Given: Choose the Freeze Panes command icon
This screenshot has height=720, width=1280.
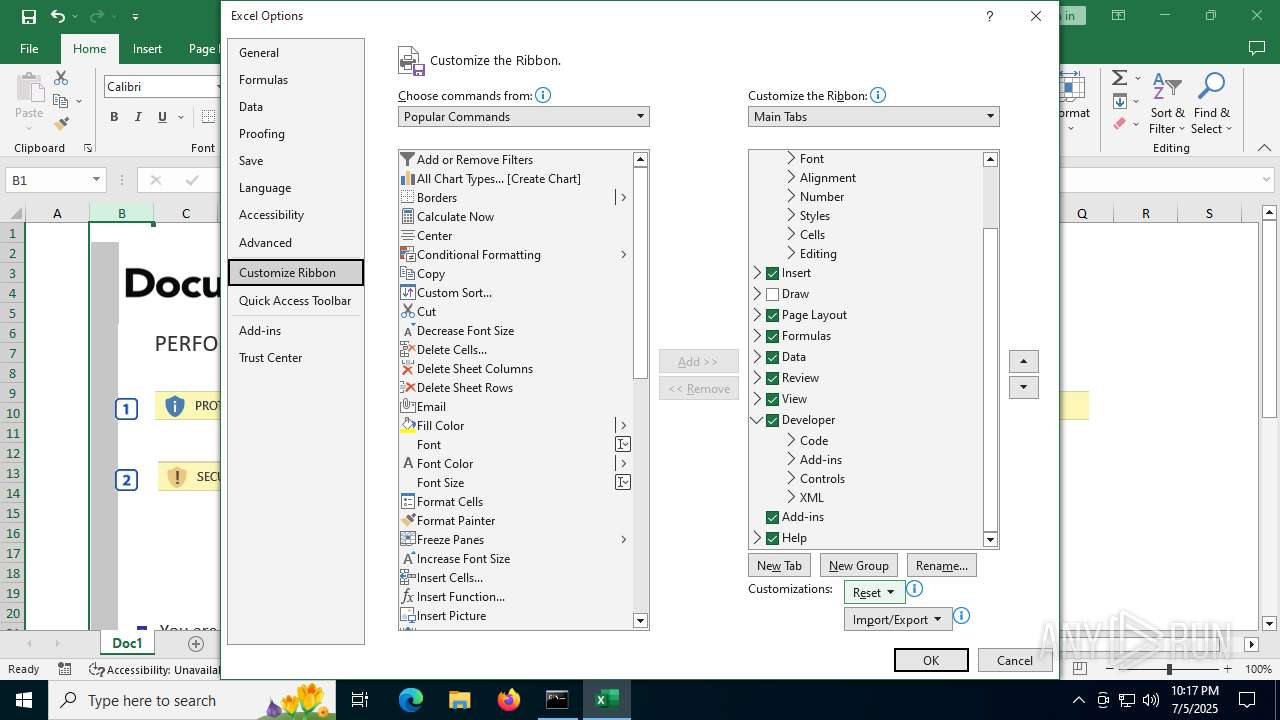Looking at the screenshot, I should (407, 539).
